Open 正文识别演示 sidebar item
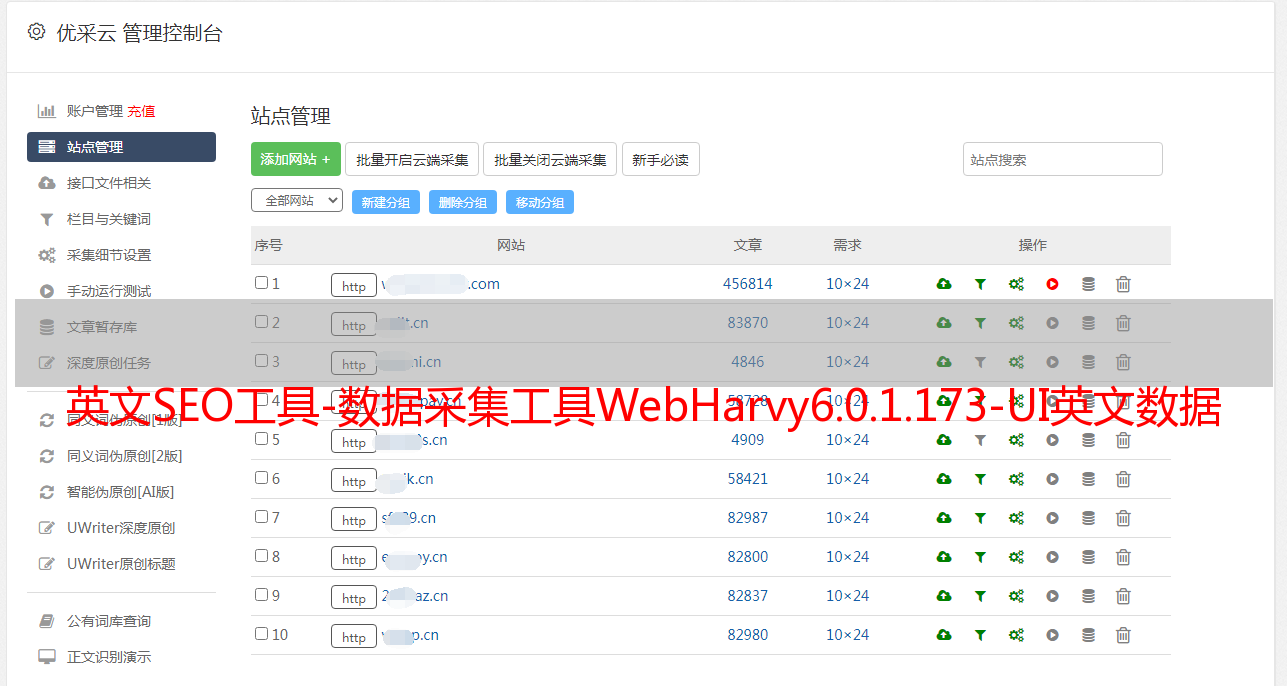 tap(109, 657)
